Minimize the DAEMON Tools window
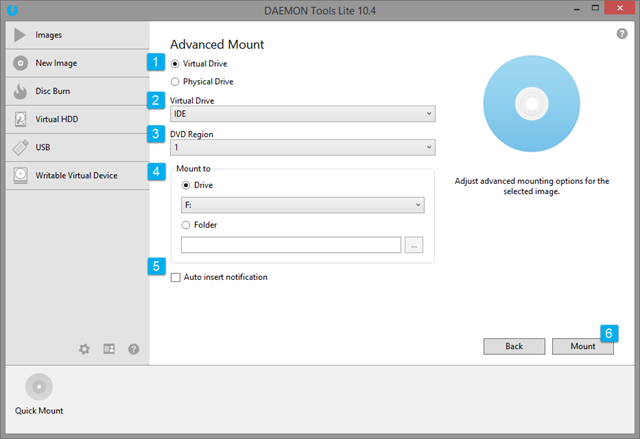This screenshot has width=640, height=439. [x=577, y=9]
